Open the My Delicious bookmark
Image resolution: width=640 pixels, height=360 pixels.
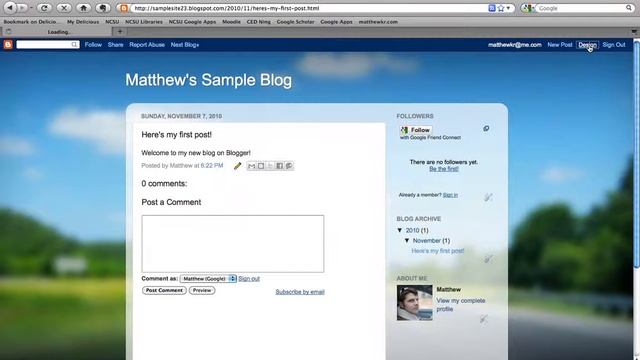pos(83,22)
